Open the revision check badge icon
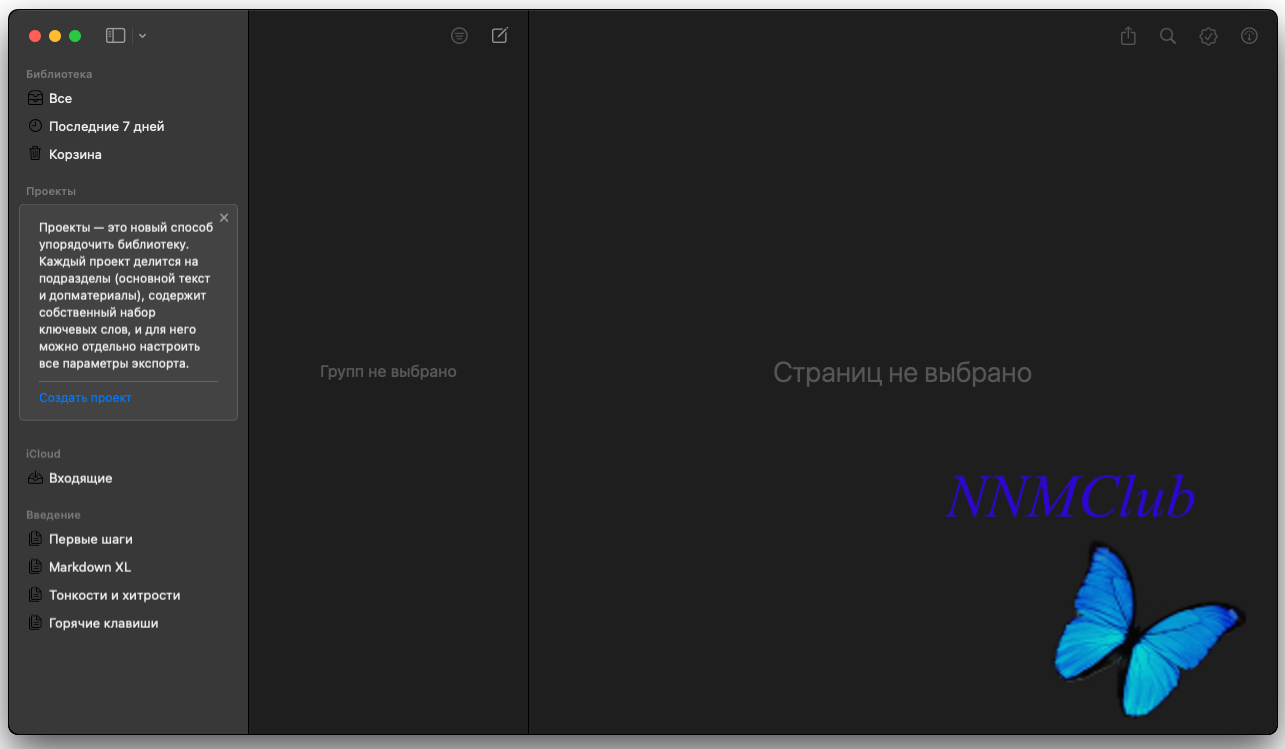The height and width of the screenshot is (749, 1285). [1209, 36]
